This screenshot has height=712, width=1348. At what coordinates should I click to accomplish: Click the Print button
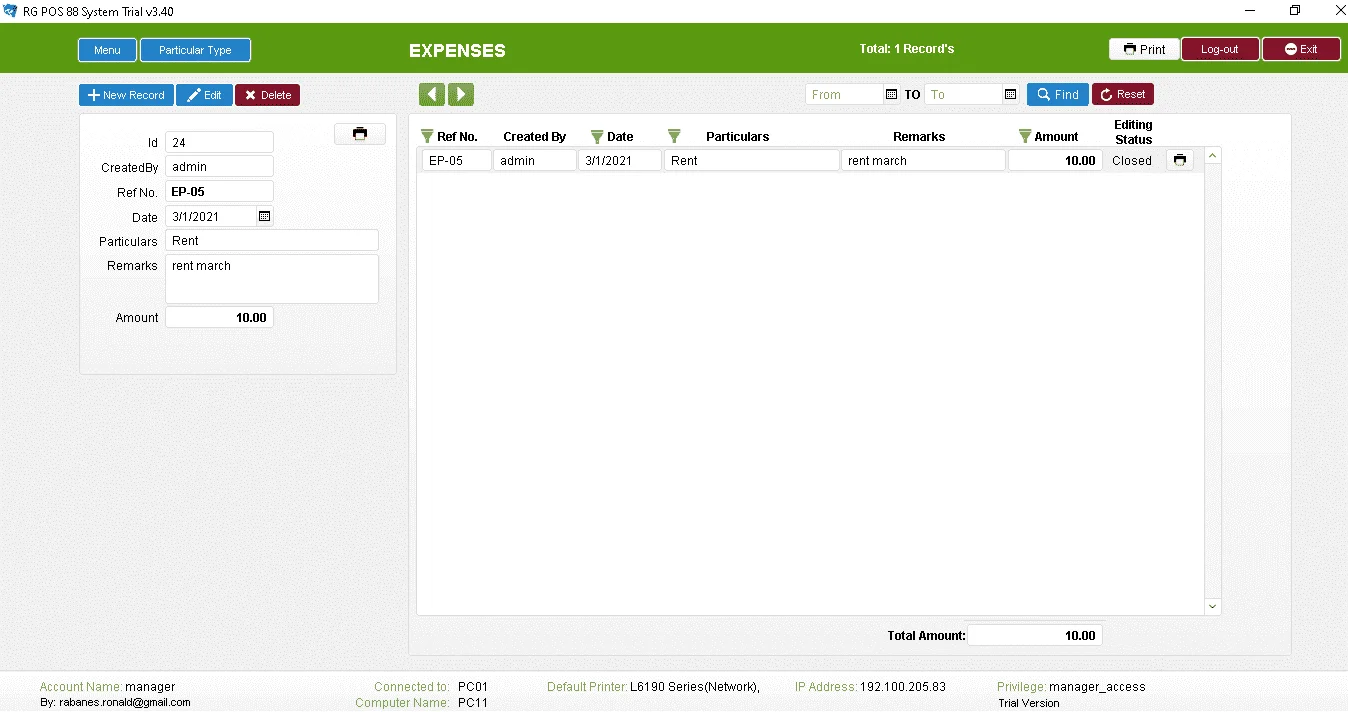coord(1144,49)
